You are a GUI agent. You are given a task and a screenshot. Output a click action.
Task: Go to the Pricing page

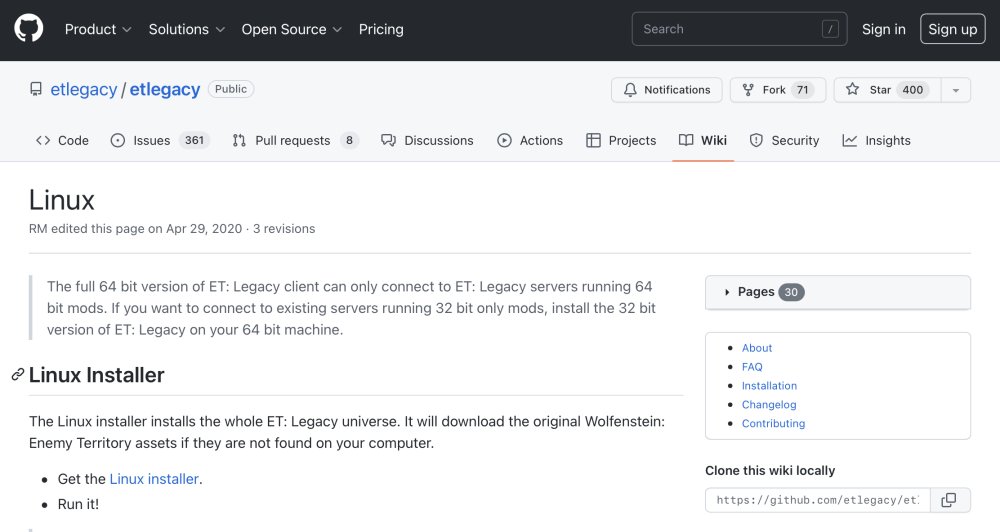[381, 29]
